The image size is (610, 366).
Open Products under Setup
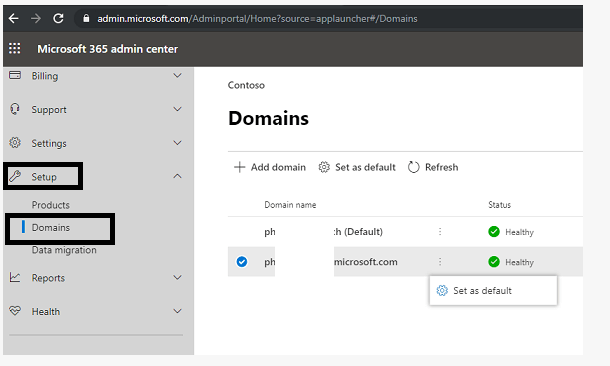pyautogui.click(x=51, y=205)
